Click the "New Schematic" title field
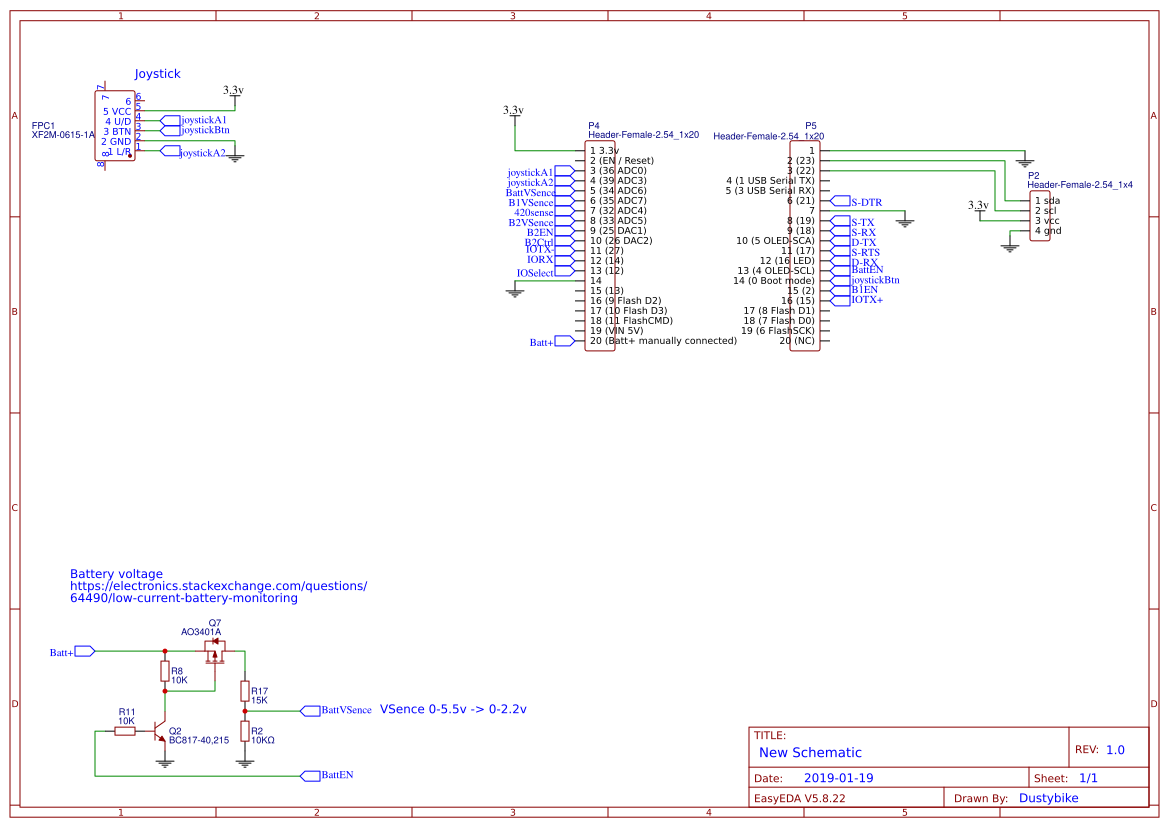1169x828 pixels. point(810,752)
